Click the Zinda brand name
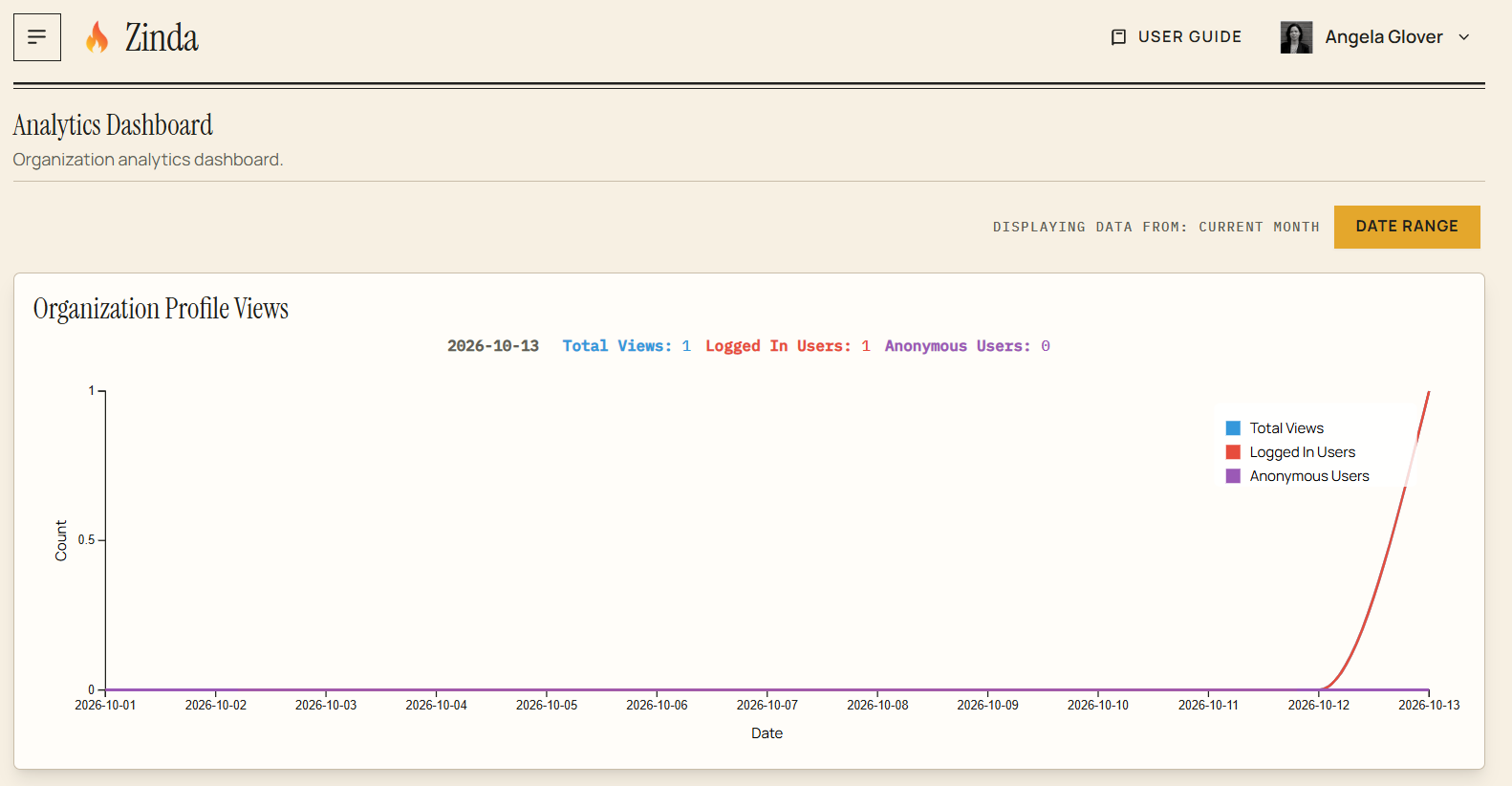 [162, 38]
